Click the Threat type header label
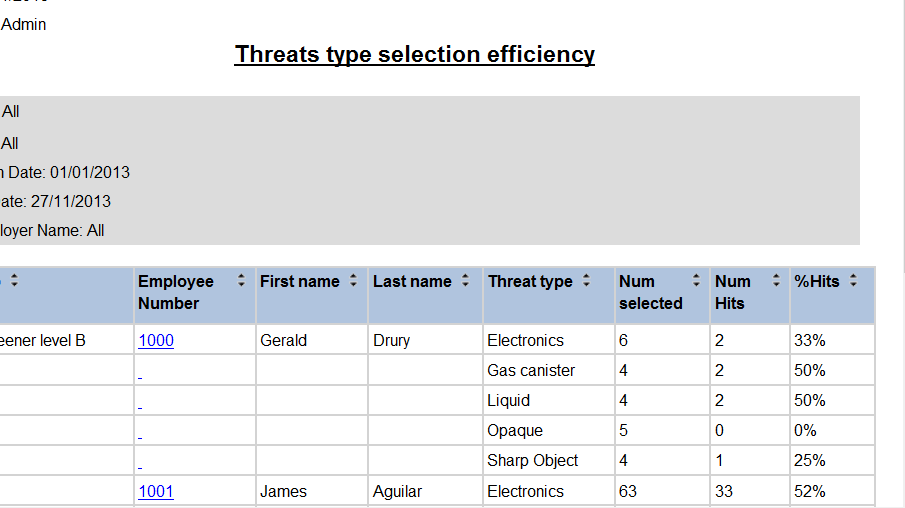Image resolution: width=905 pixels, height=508 pixels. pyautogui.click(x=530, y=282)
